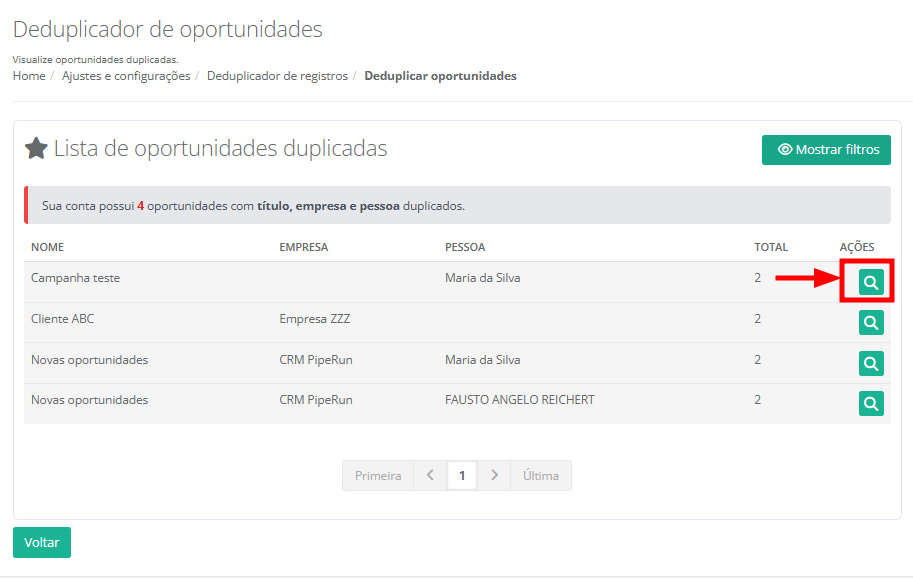Select page 1 in pagination
Viewport: 913px width, 578px height.
click(462, 476)
